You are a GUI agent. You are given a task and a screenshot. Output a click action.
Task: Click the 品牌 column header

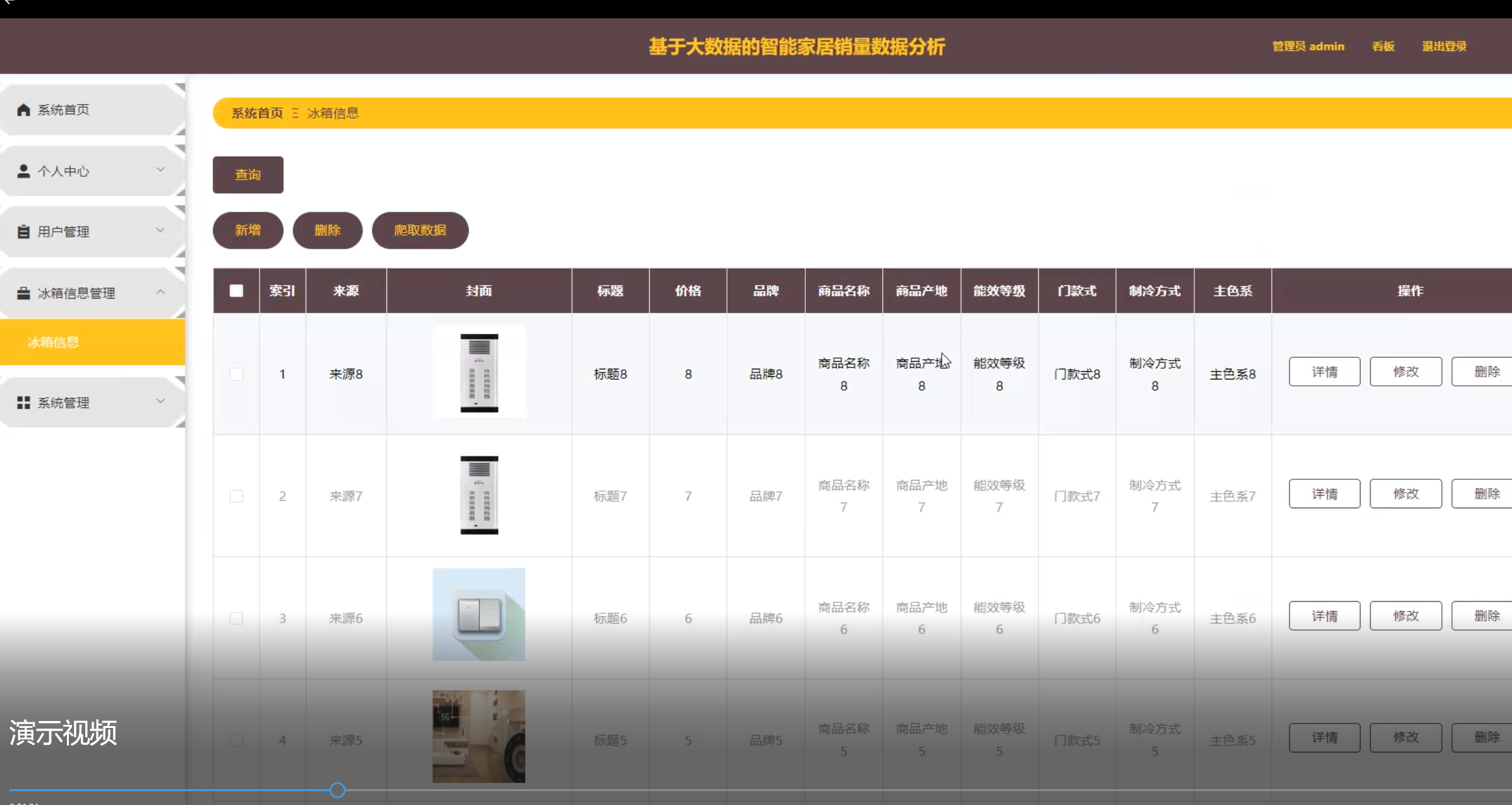766,290
